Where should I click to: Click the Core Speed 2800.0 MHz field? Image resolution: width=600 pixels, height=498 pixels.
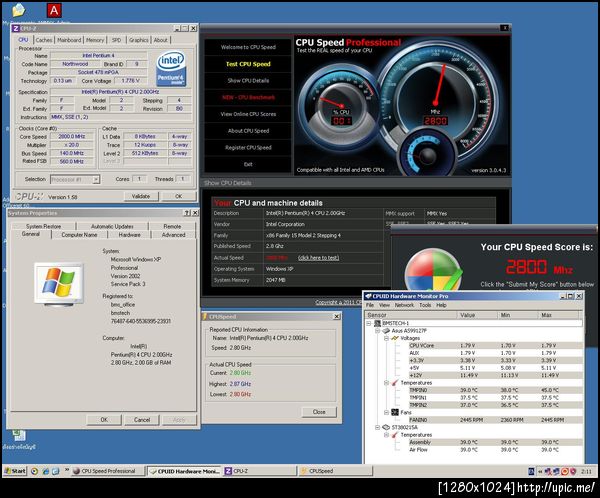[x=72, y=136]
